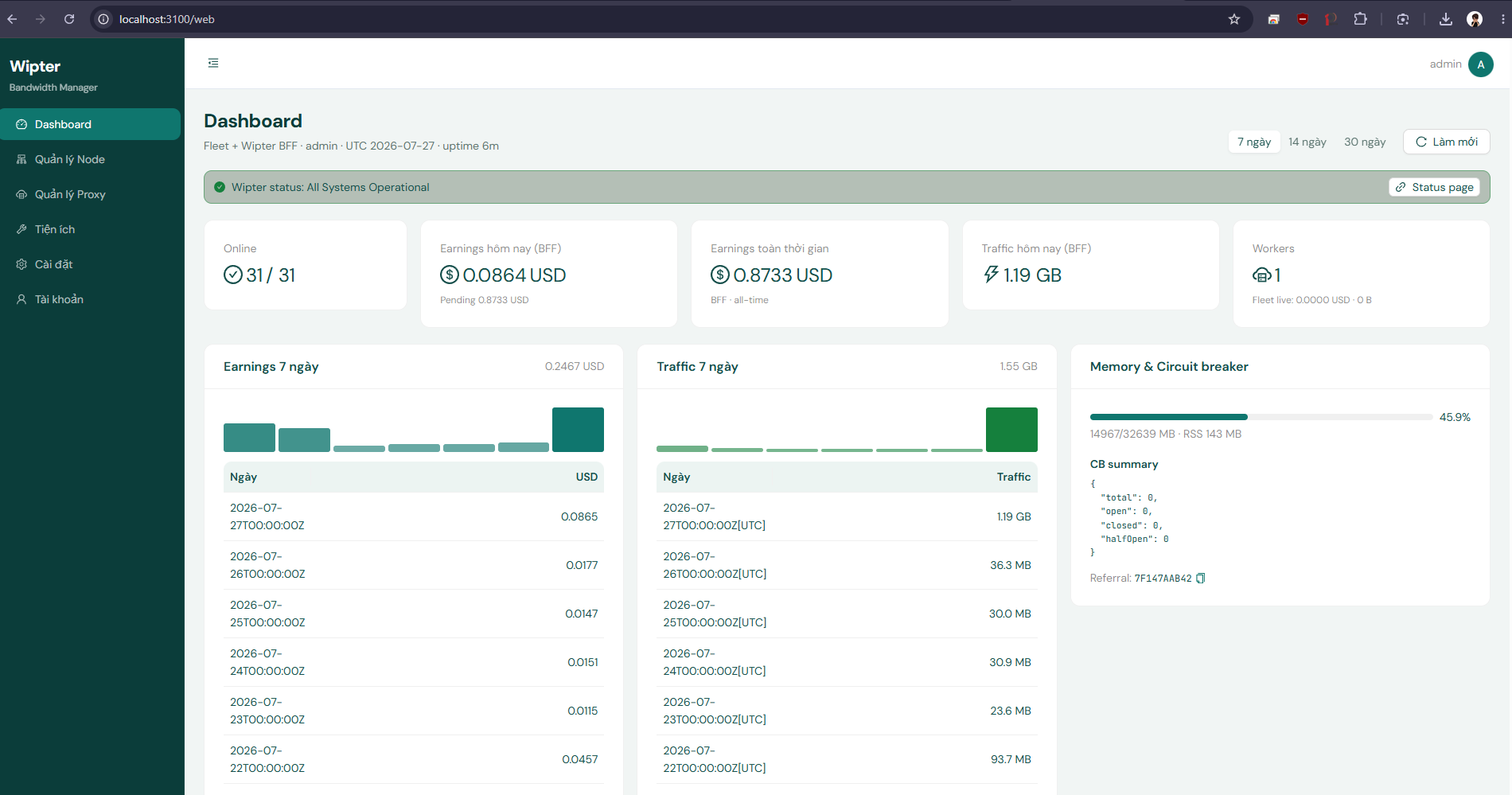
Task: Select the 7 ngày range tab
Action: [x=1254, y=142]
